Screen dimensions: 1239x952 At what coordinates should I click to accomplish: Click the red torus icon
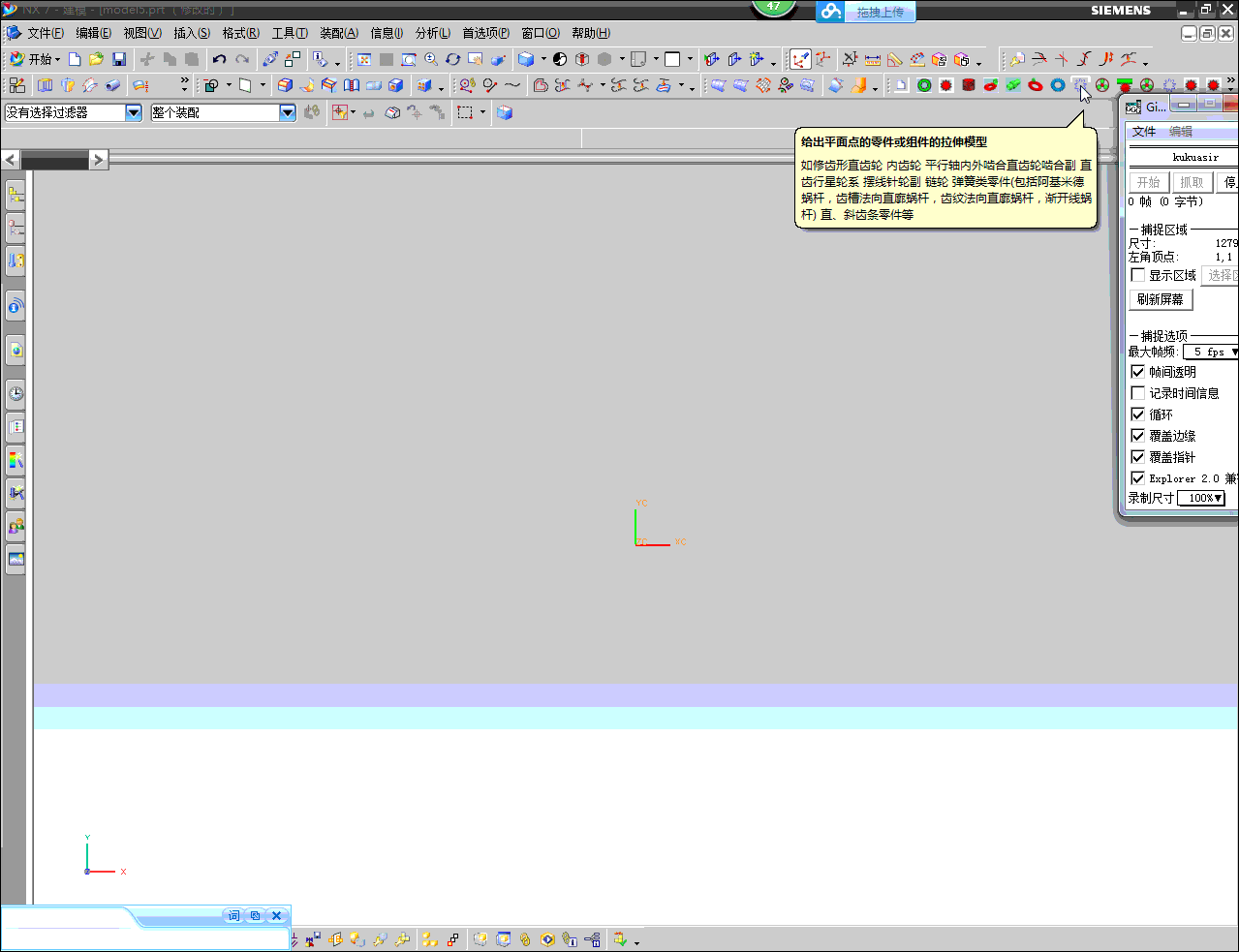click(x=1036, y=85)
